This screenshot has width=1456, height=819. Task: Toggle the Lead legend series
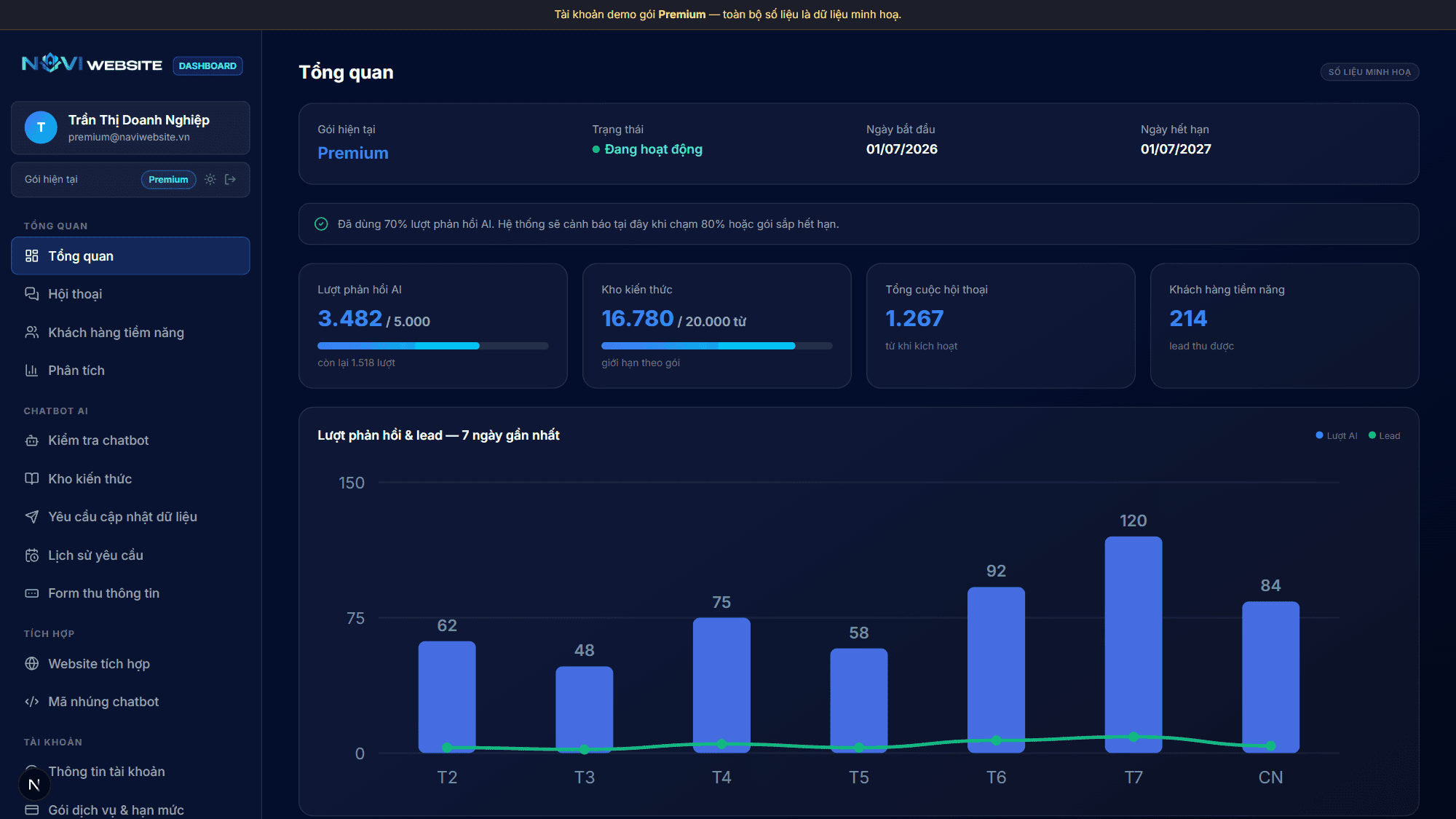1385,435
